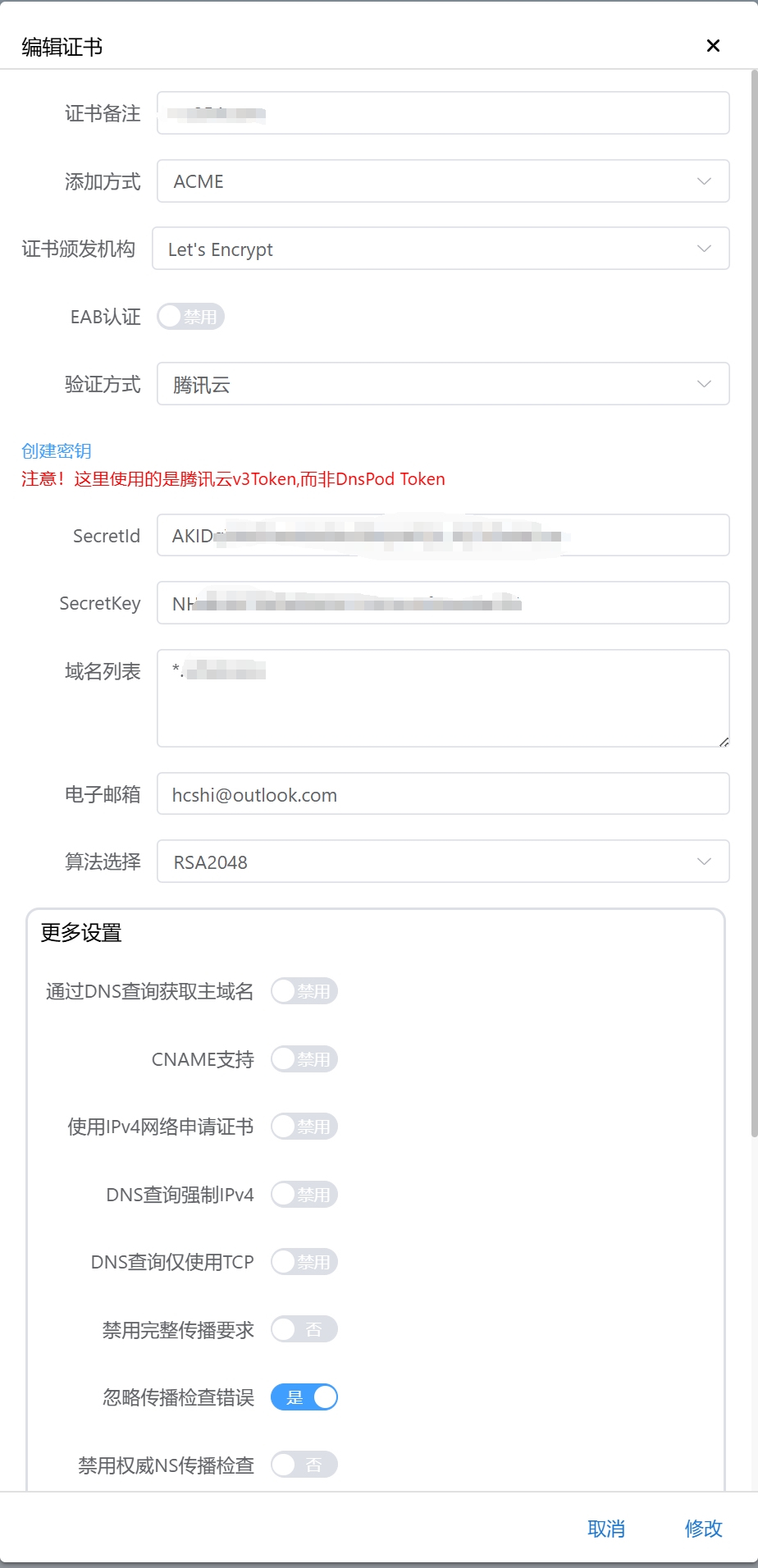Enable CNAME支持
The width and height of the screenshot is (758, 1568).
[304, 1058]
